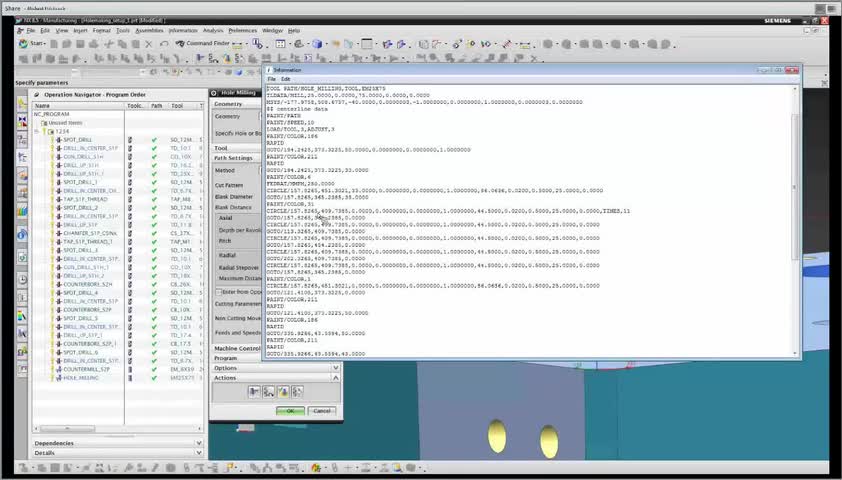Image resolution: width=842 pixels, height=480 pixels.
Task: Click the Undo arrow icon in toolbar
Action: [164, 44]
